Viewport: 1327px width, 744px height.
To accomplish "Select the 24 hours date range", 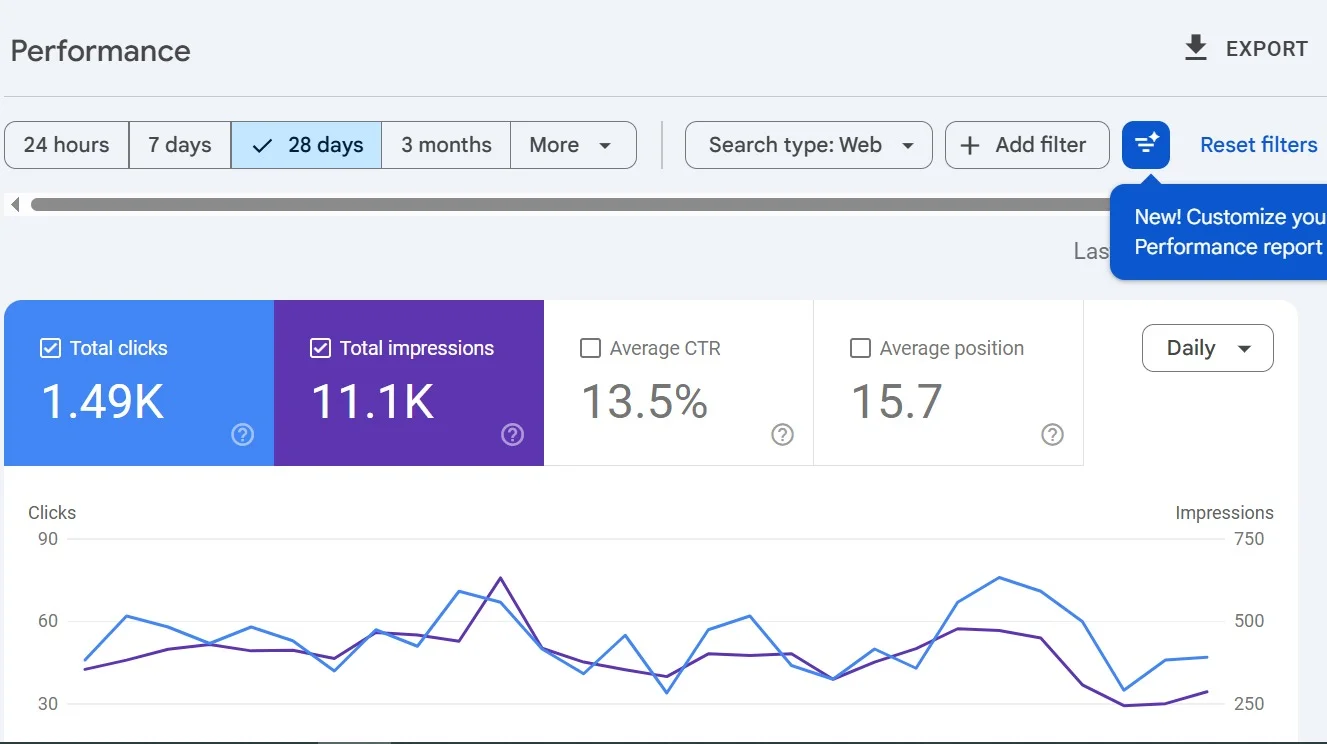I will pyautogui.click(x=66, y=145).
